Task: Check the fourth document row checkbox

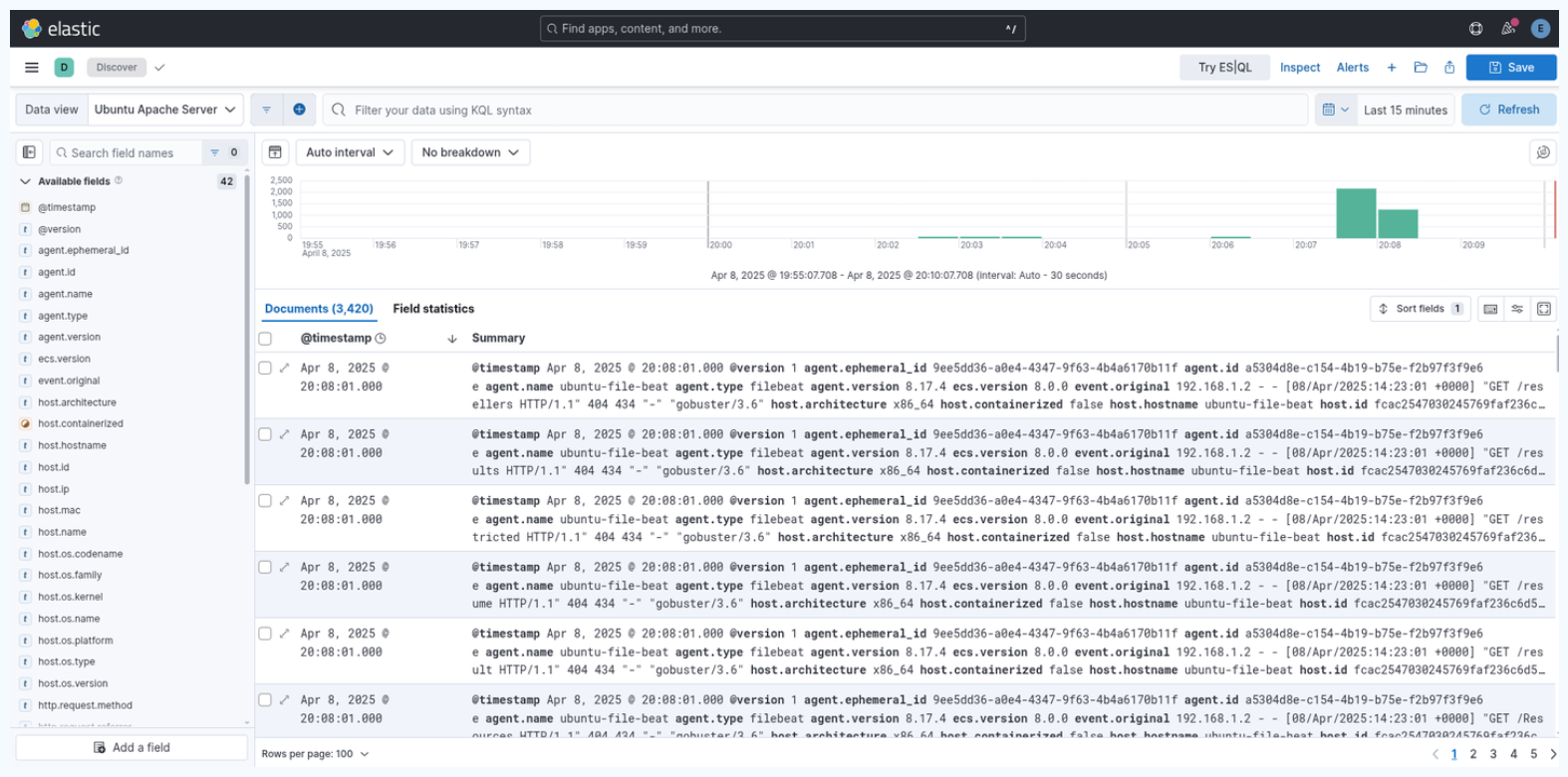Action: tap(265, 567)
